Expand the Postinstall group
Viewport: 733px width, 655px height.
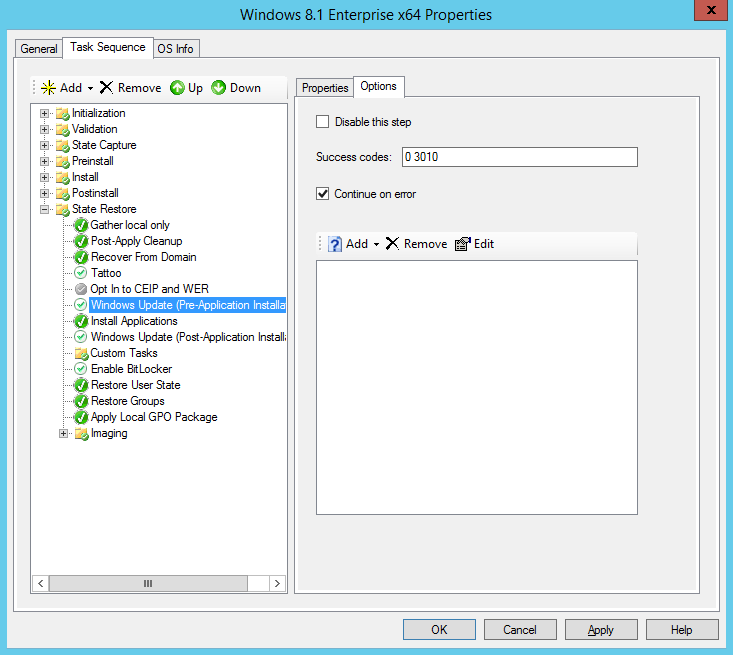point(44,194)
